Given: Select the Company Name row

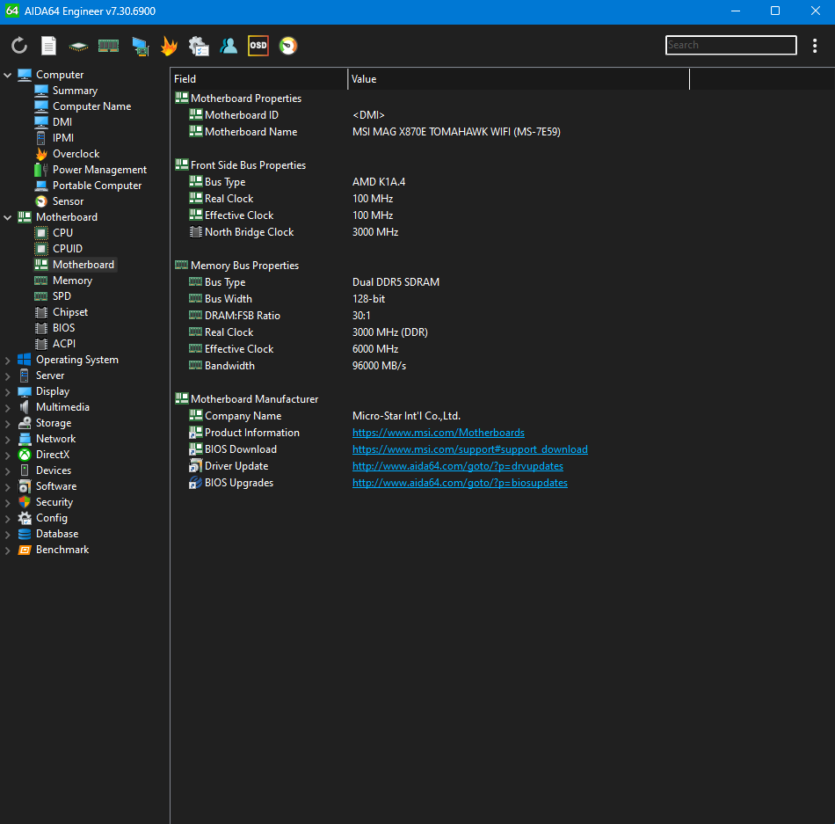Looking at the screenshot, I should [430, 415].
